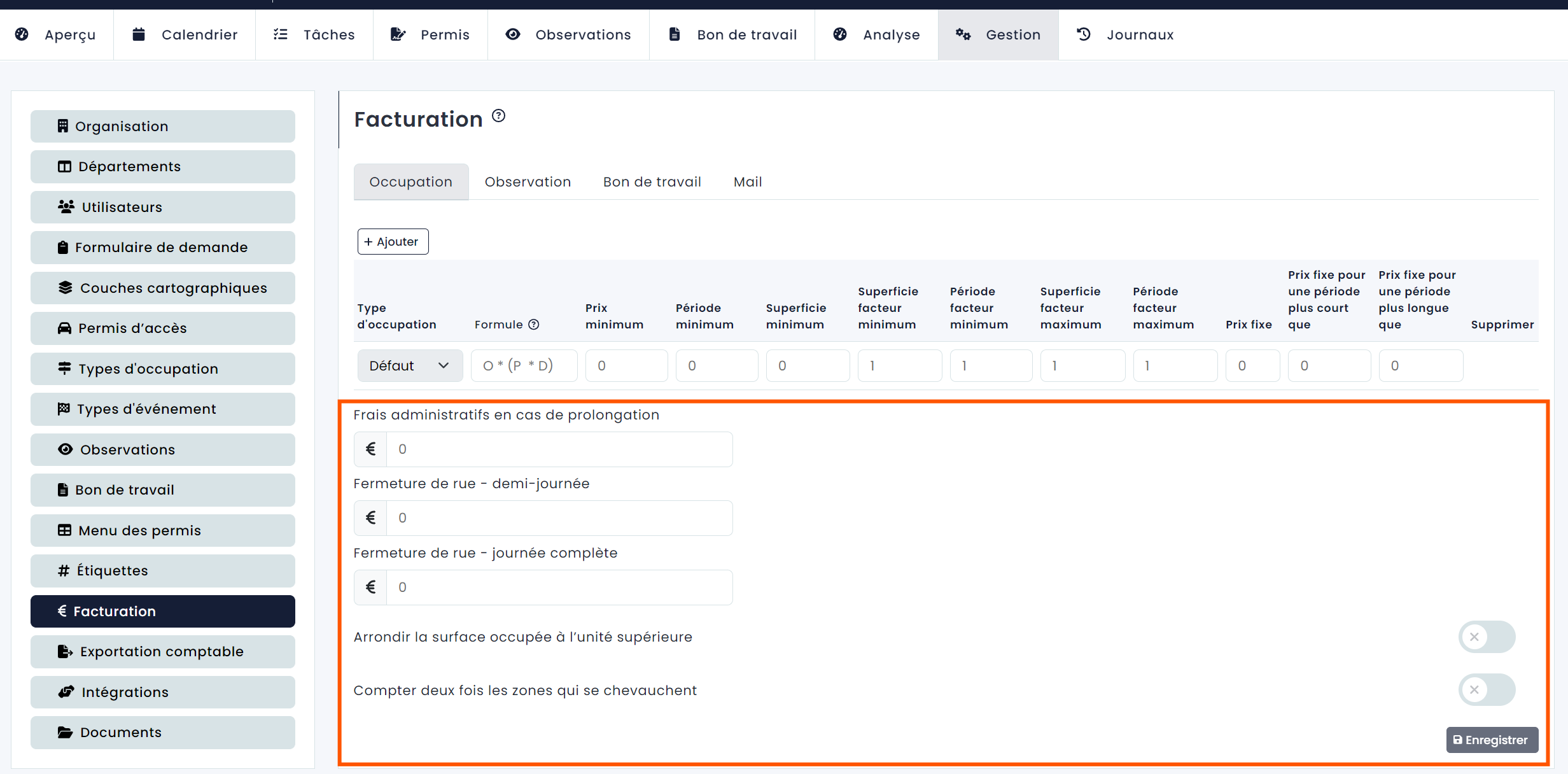Click the Enregistrer save button
The image size is (1568, 774).
click(x=1492, y=740)
